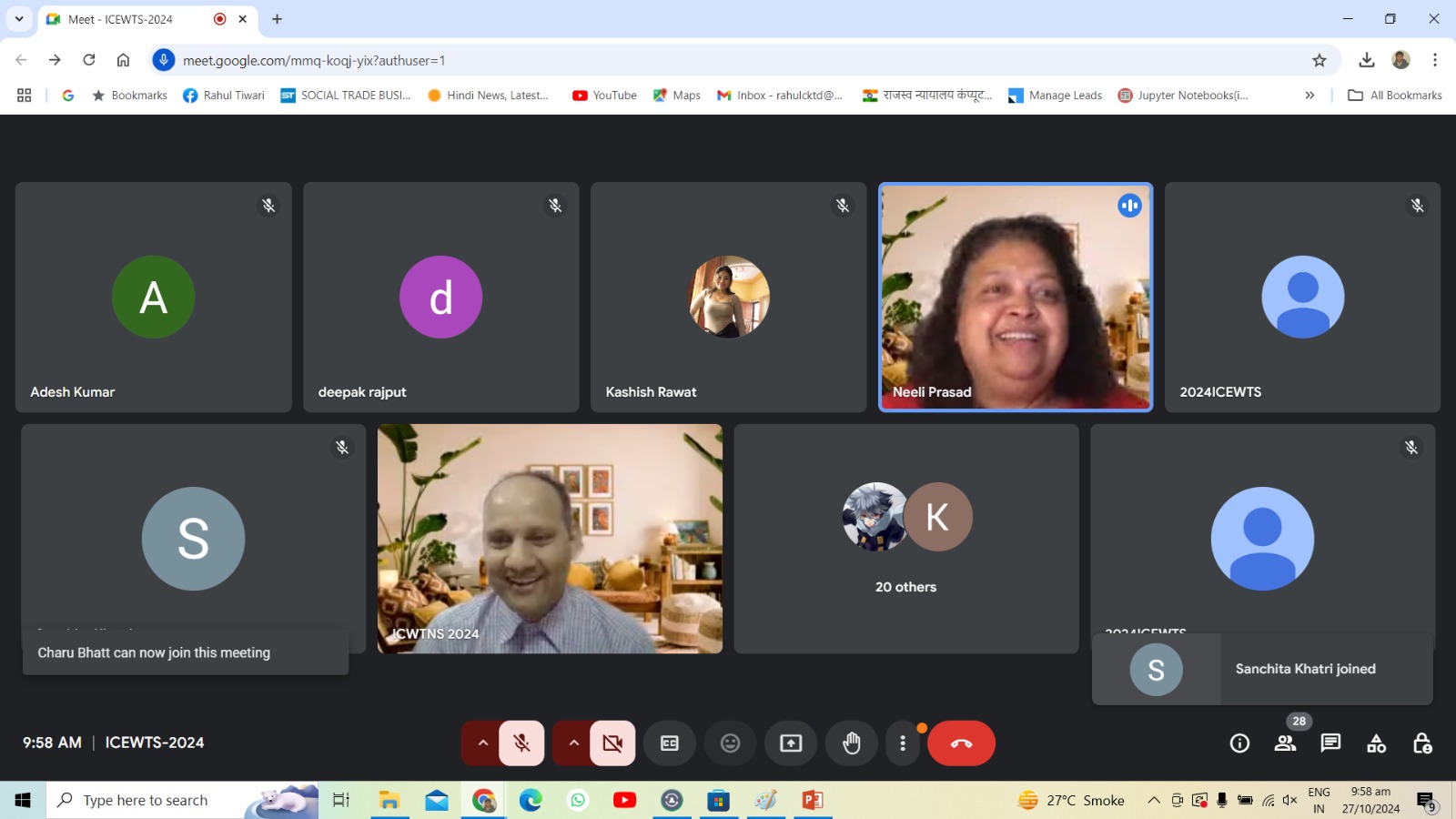1456x819 pixels.
Task: Open the Chrome profile avatar
Action: click(x=1401, y=60)
